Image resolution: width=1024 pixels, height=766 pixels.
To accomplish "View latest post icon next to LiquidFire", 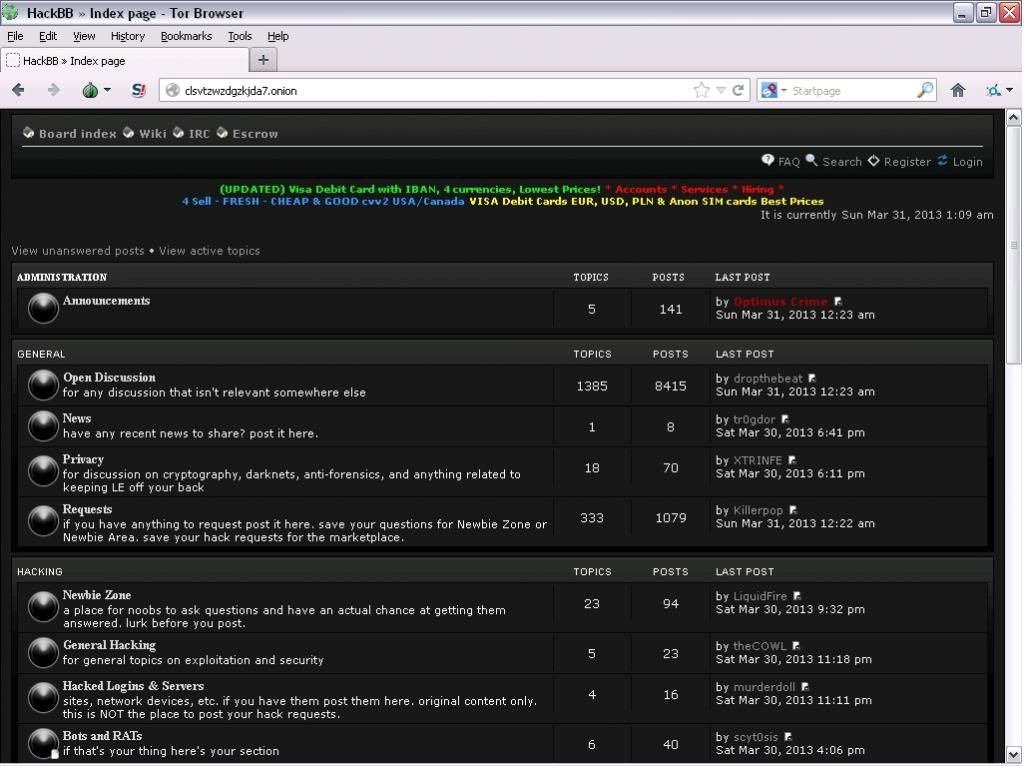I will point(797,596).
